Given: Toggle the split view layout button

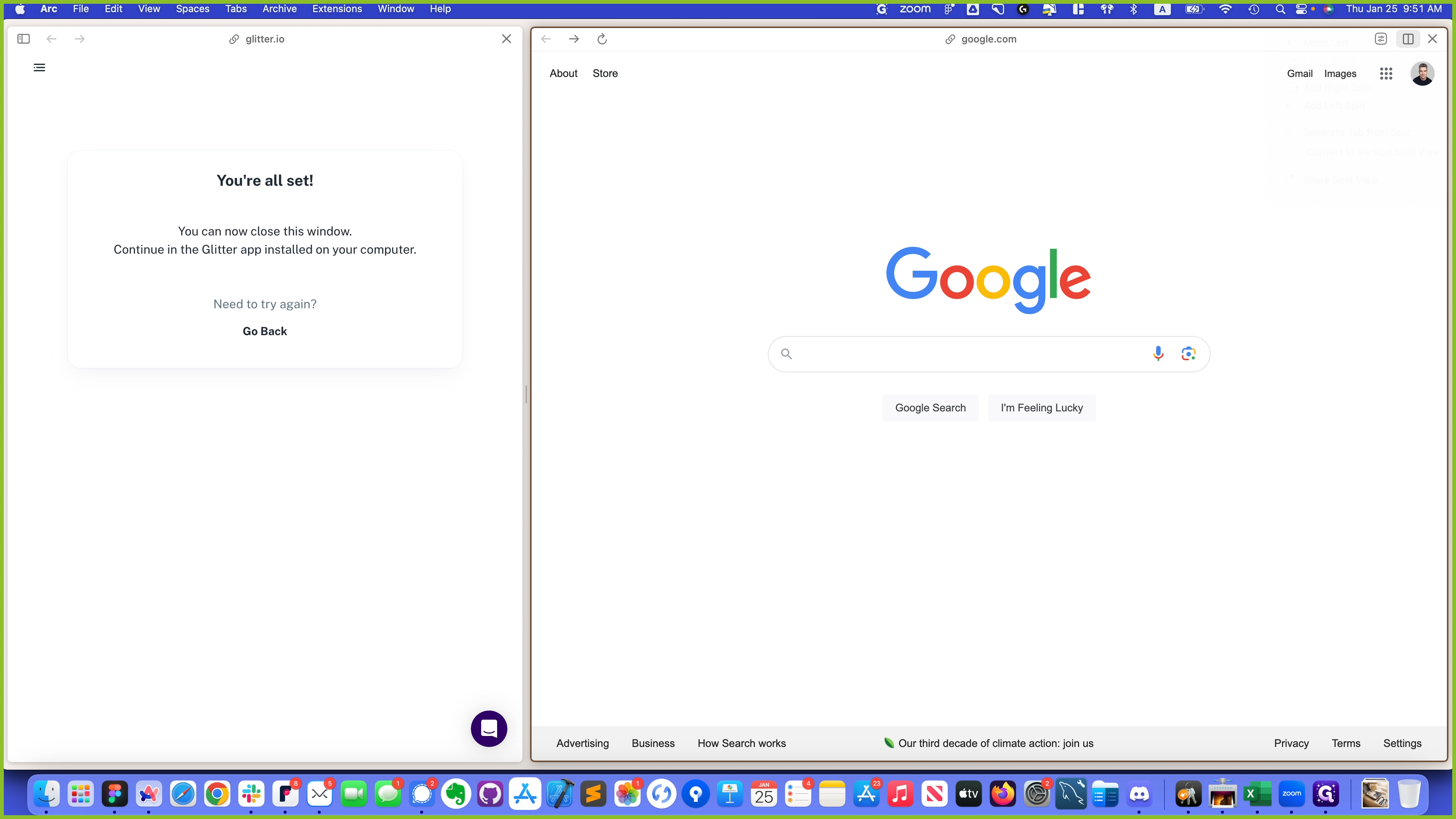Looking at the screenshot, I should pos(1408,39).
